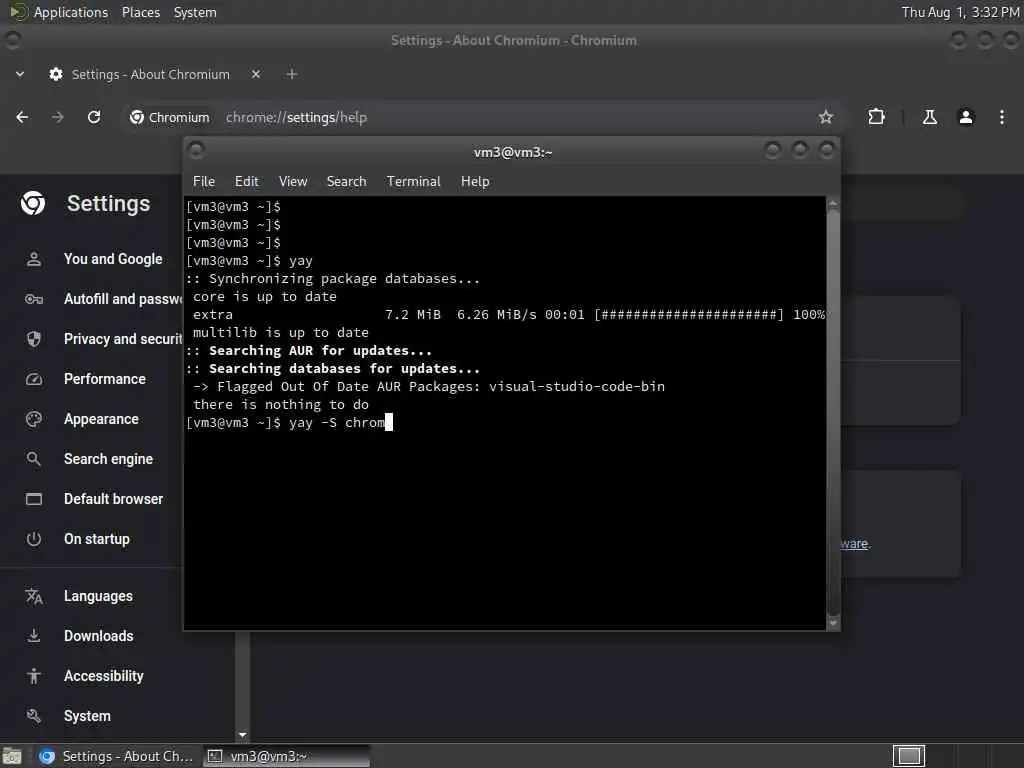The image size is (1024, 768).
Task: Open the Chromium profile avatar
Action: coord(965,117)
